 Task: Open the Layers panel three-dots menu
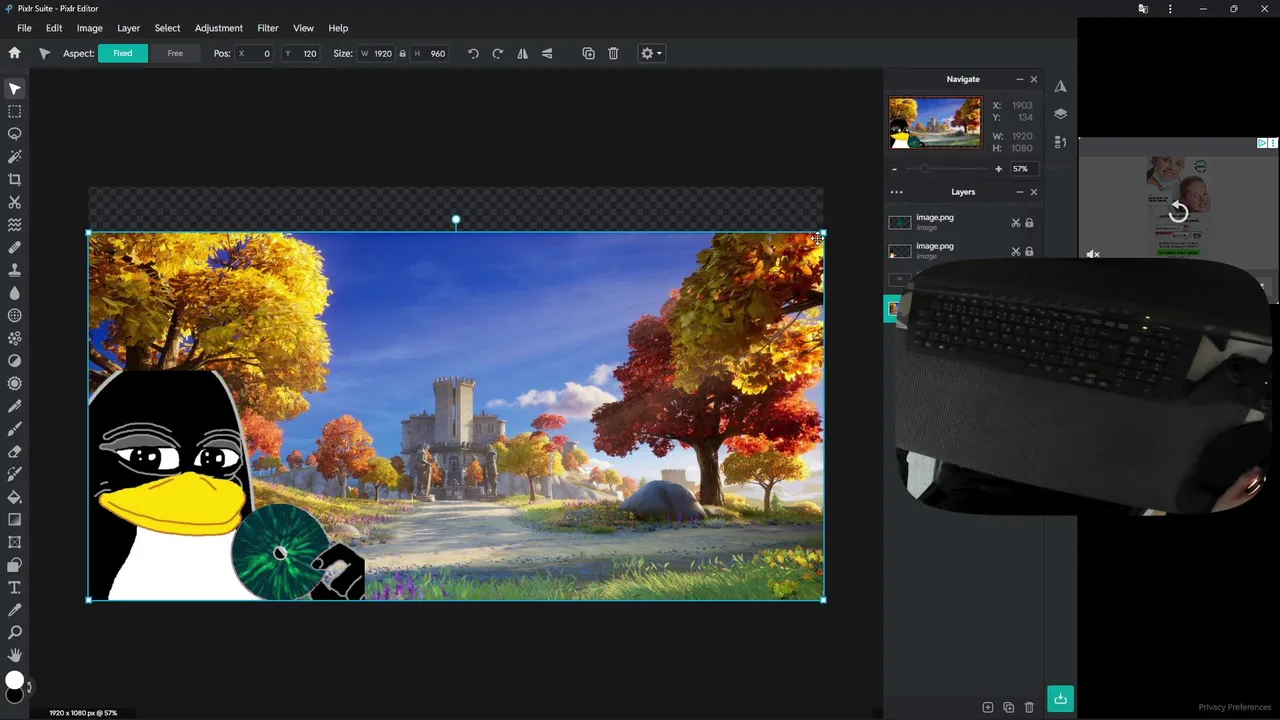896,192
